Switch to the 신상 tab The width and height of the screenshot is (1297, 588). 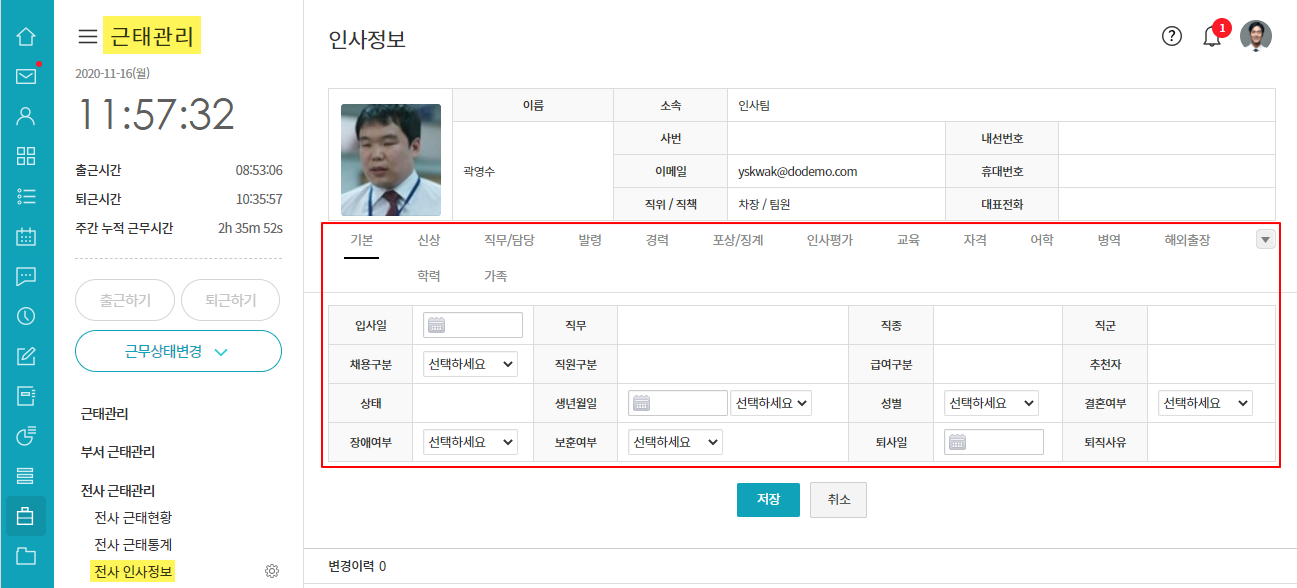click(x=429, y=240)
